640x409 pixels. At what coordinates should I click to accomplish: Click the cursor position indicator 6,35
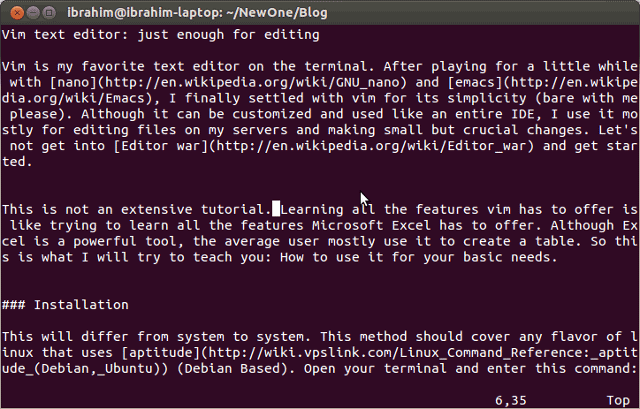tap(511, 400)
